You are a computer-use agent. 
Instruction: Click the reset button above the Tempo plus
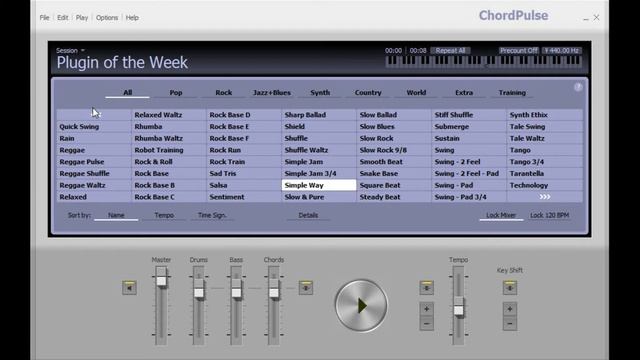pyautogui.click(x=427, y=287)
